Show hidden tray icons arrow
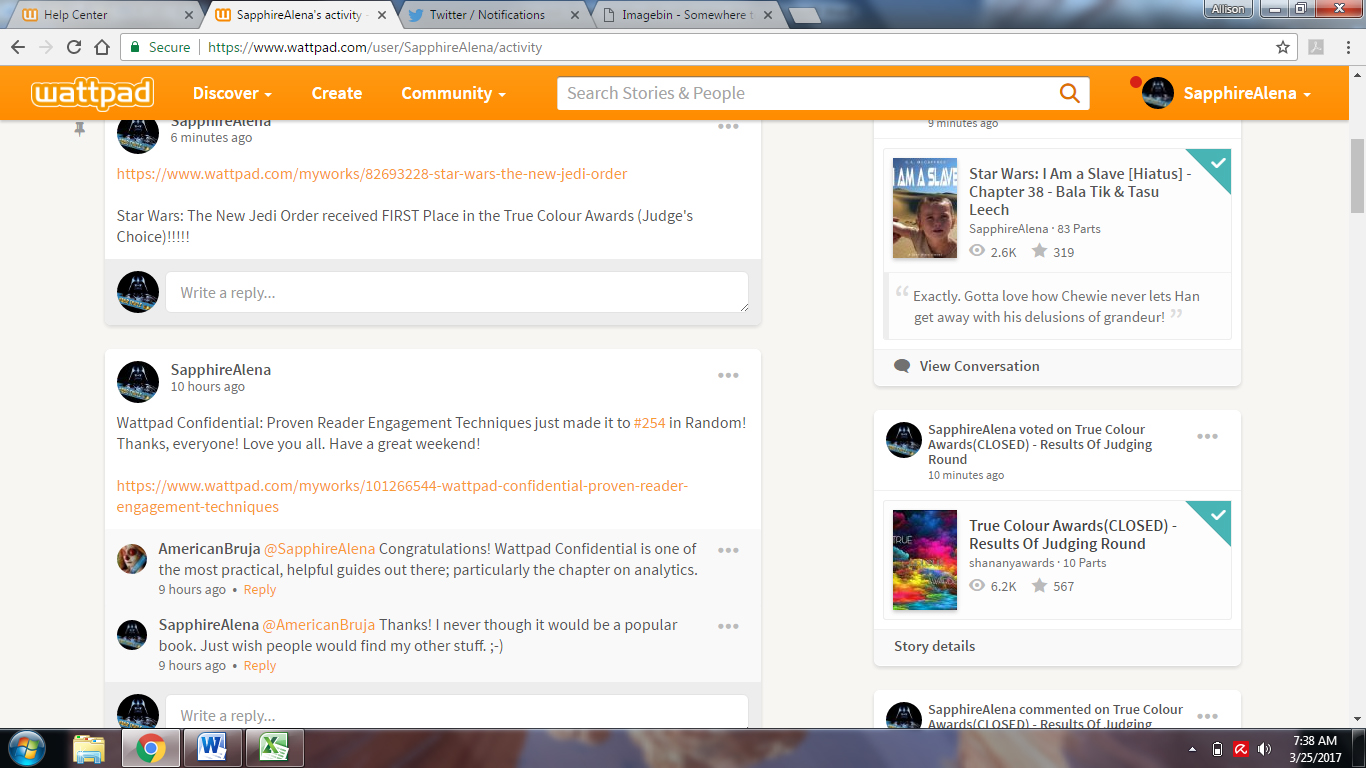1366x768 pixels. coord(1192,748)
